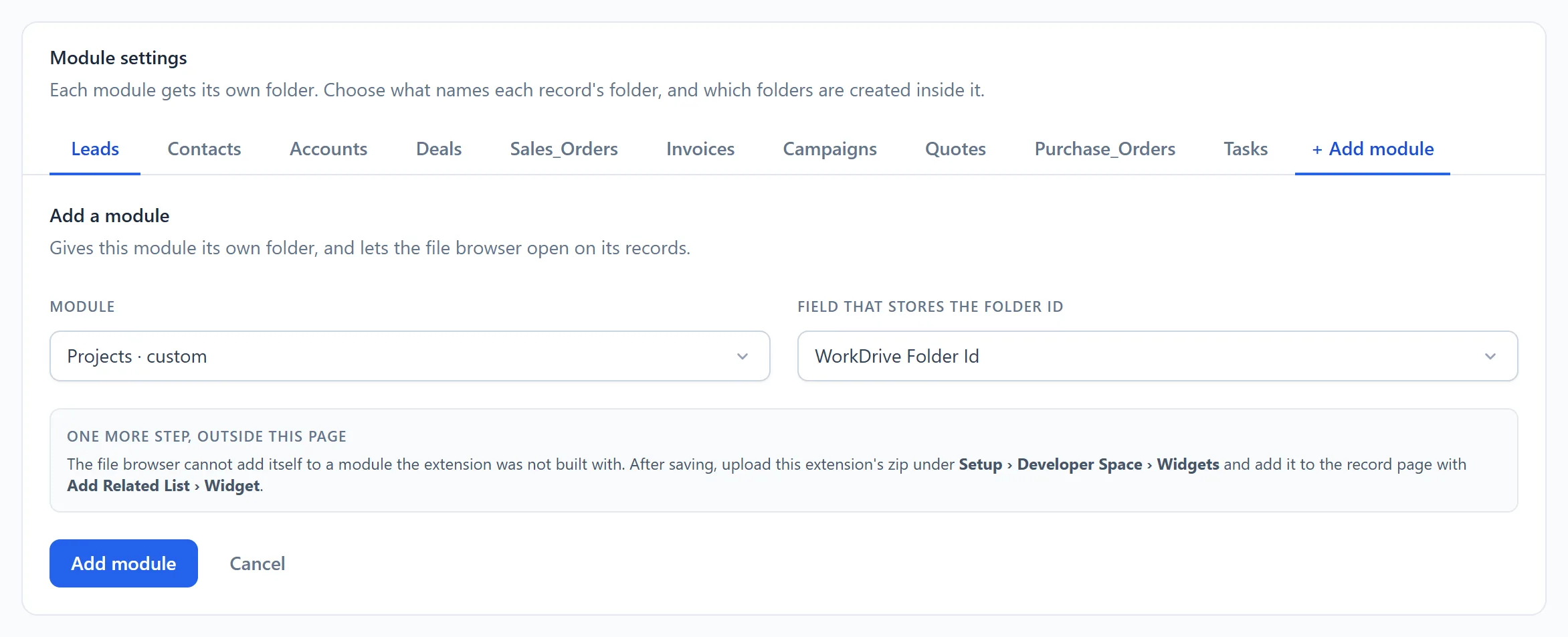
Task: Open the Module dropdown showing Projects · custom
Action: [410, 356]
